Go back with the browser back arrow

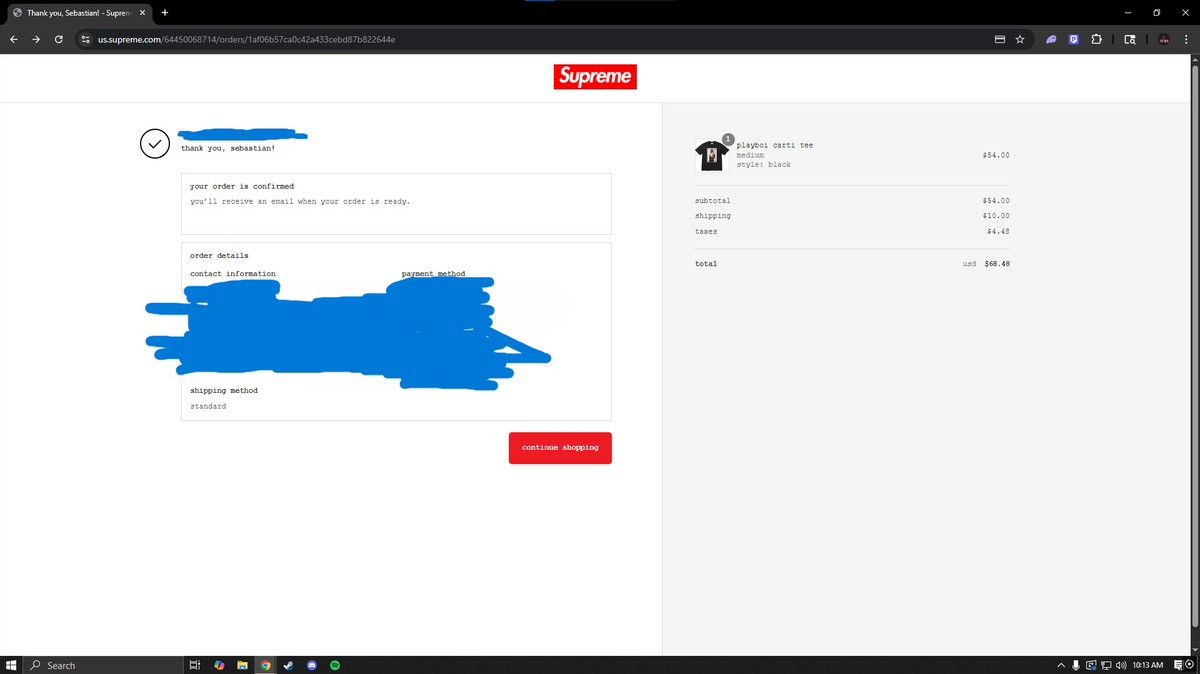[x=14, y=39]
